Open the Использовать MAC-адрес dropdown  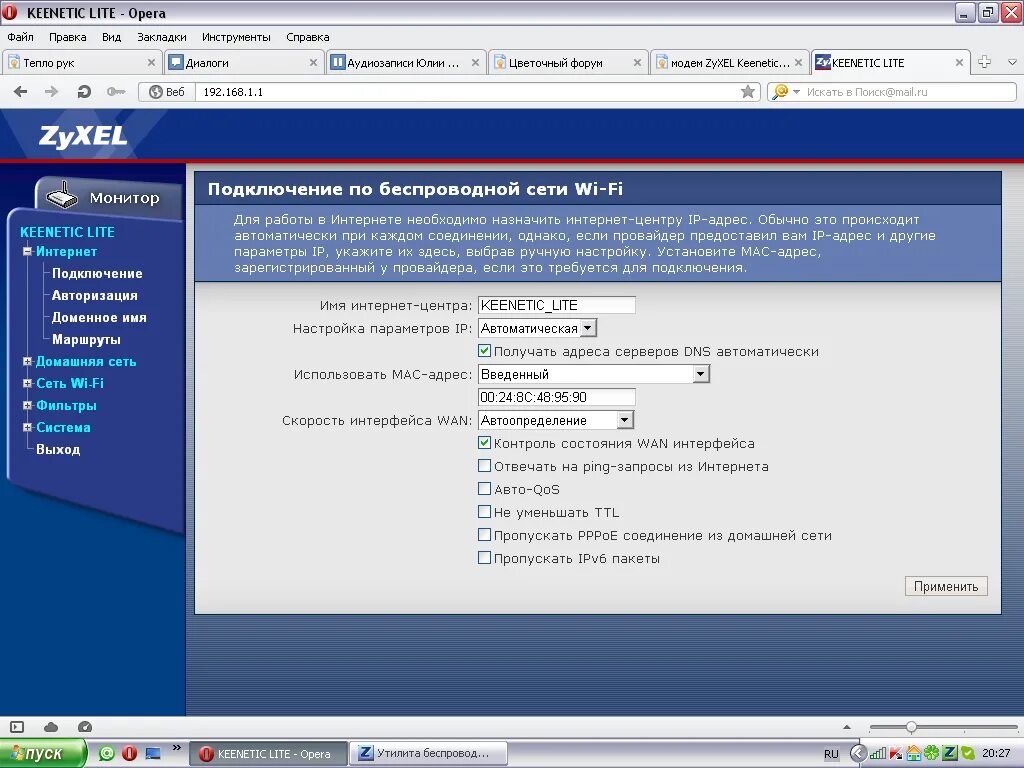coord(594,374)
